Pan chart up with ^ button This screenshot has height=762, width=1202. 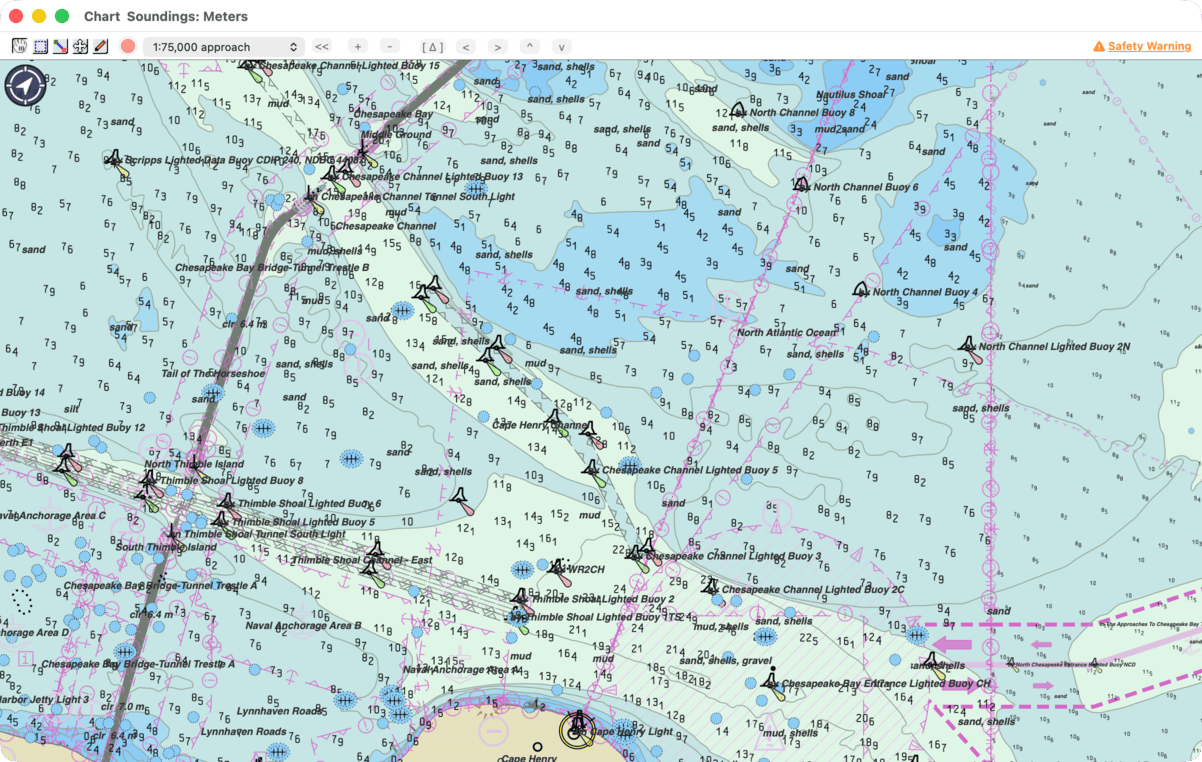tap(530, 47)
